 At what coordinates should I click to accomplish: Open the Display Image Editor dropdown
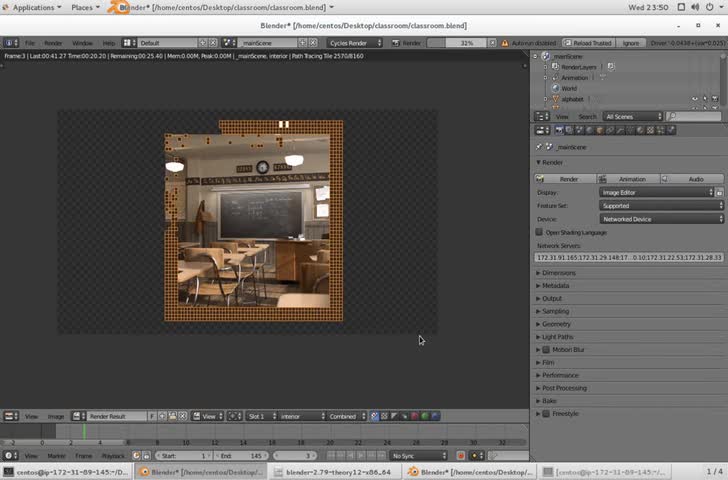coord(656,192)
